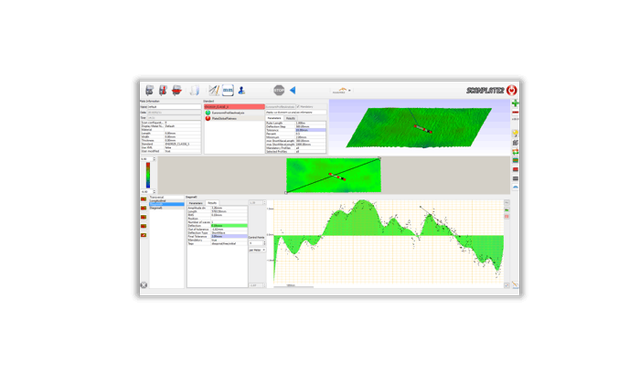Click the first scanner icon in the toolbar
640x376 pixels.
coord(149,90)
